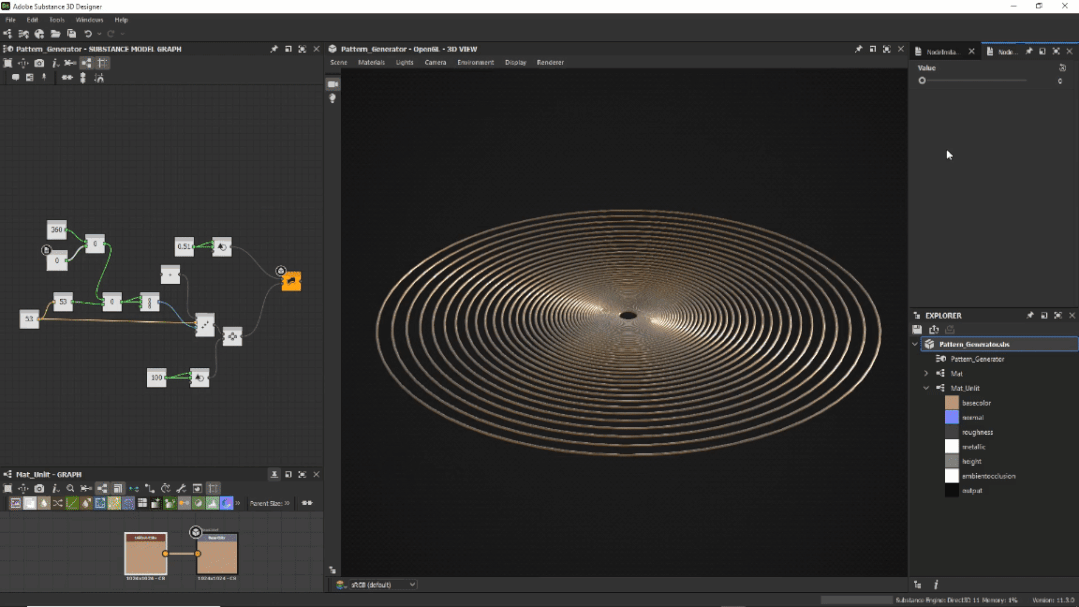Pin the Explorer panel
1079x607 pixels.
point(1029,316)
